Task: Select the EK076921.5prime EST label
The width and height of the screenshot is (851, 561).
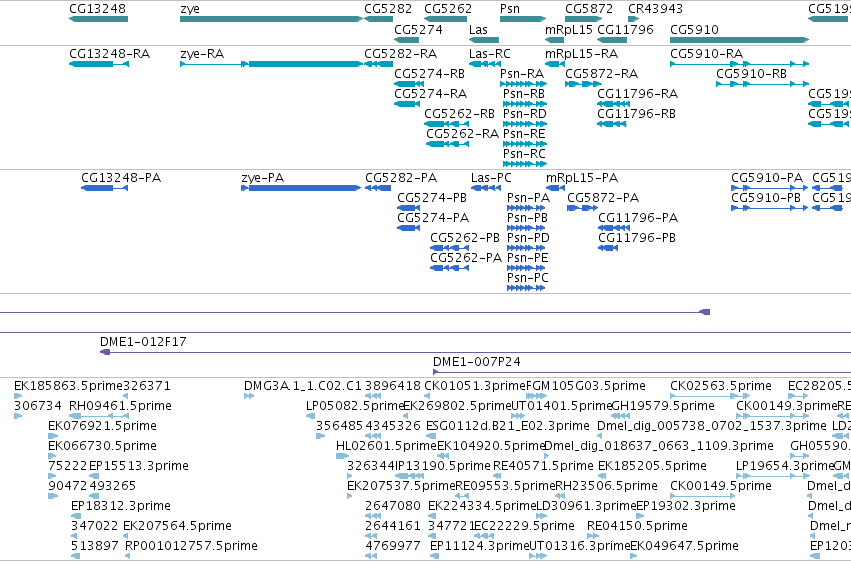Action: tap(103, 426)
